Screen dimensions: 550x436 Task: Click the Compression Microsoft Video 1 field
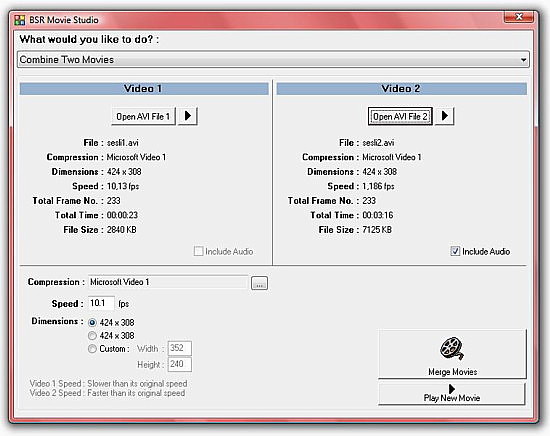tap(168, 282)
